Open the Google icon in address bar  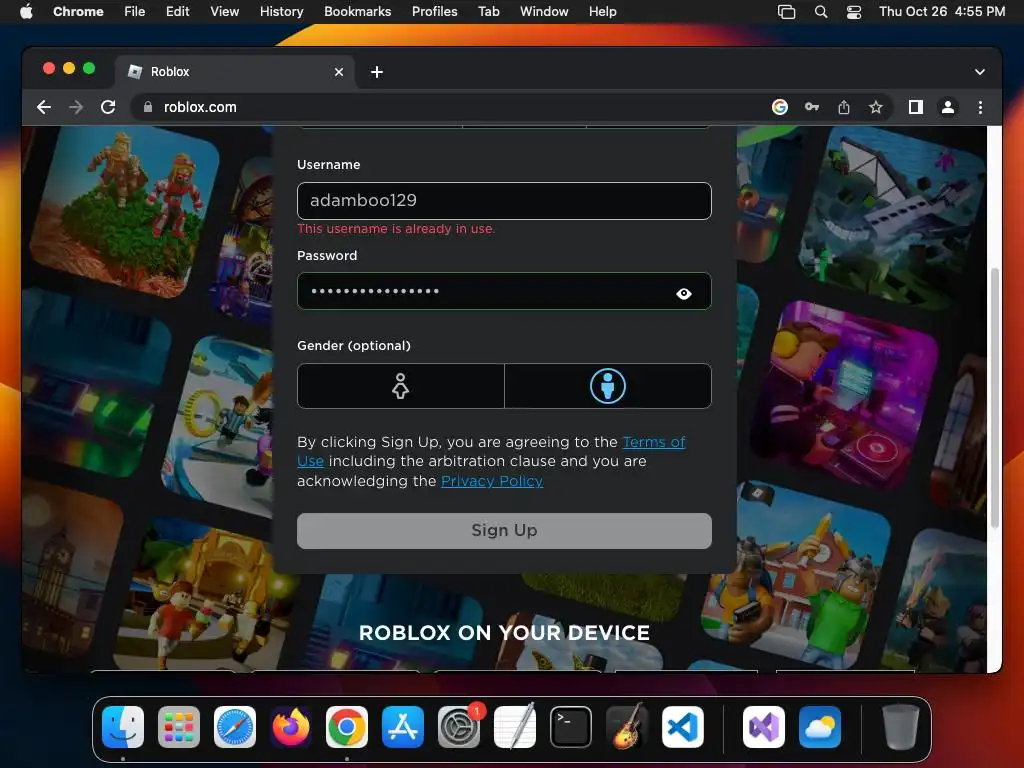click(779, 107)
